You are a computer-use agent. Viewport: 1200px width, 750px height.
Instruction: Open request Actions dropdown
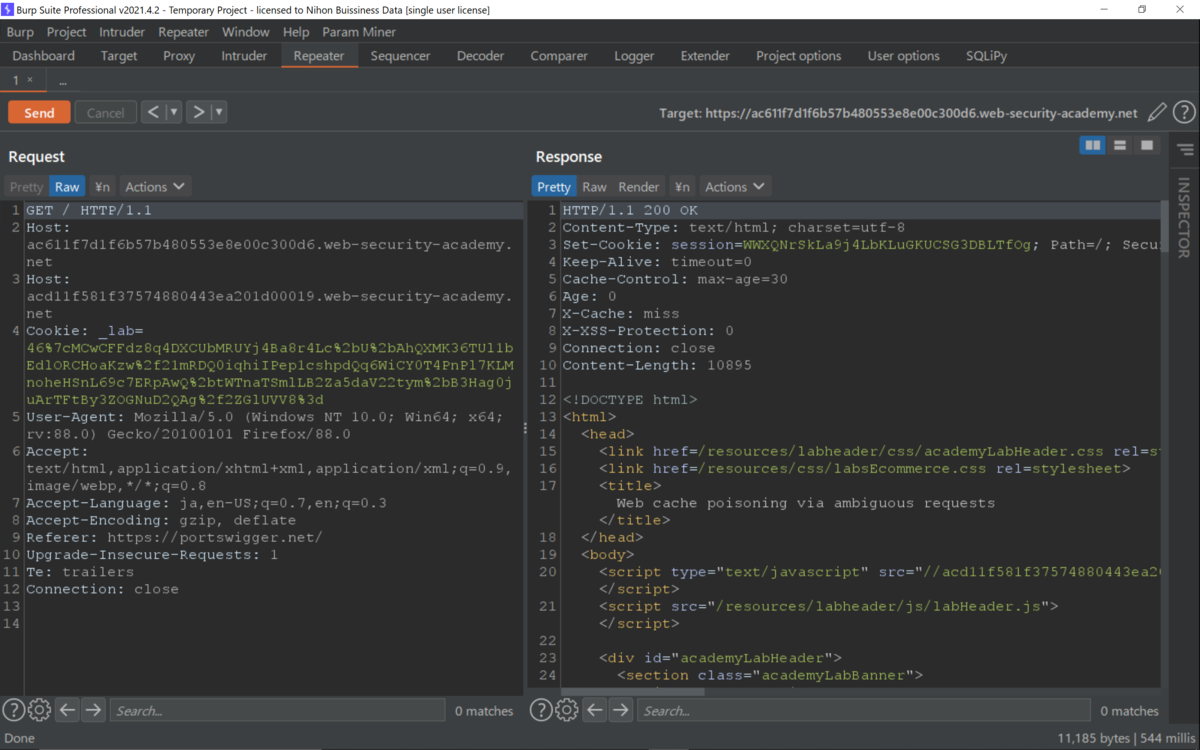click(155, 187)
